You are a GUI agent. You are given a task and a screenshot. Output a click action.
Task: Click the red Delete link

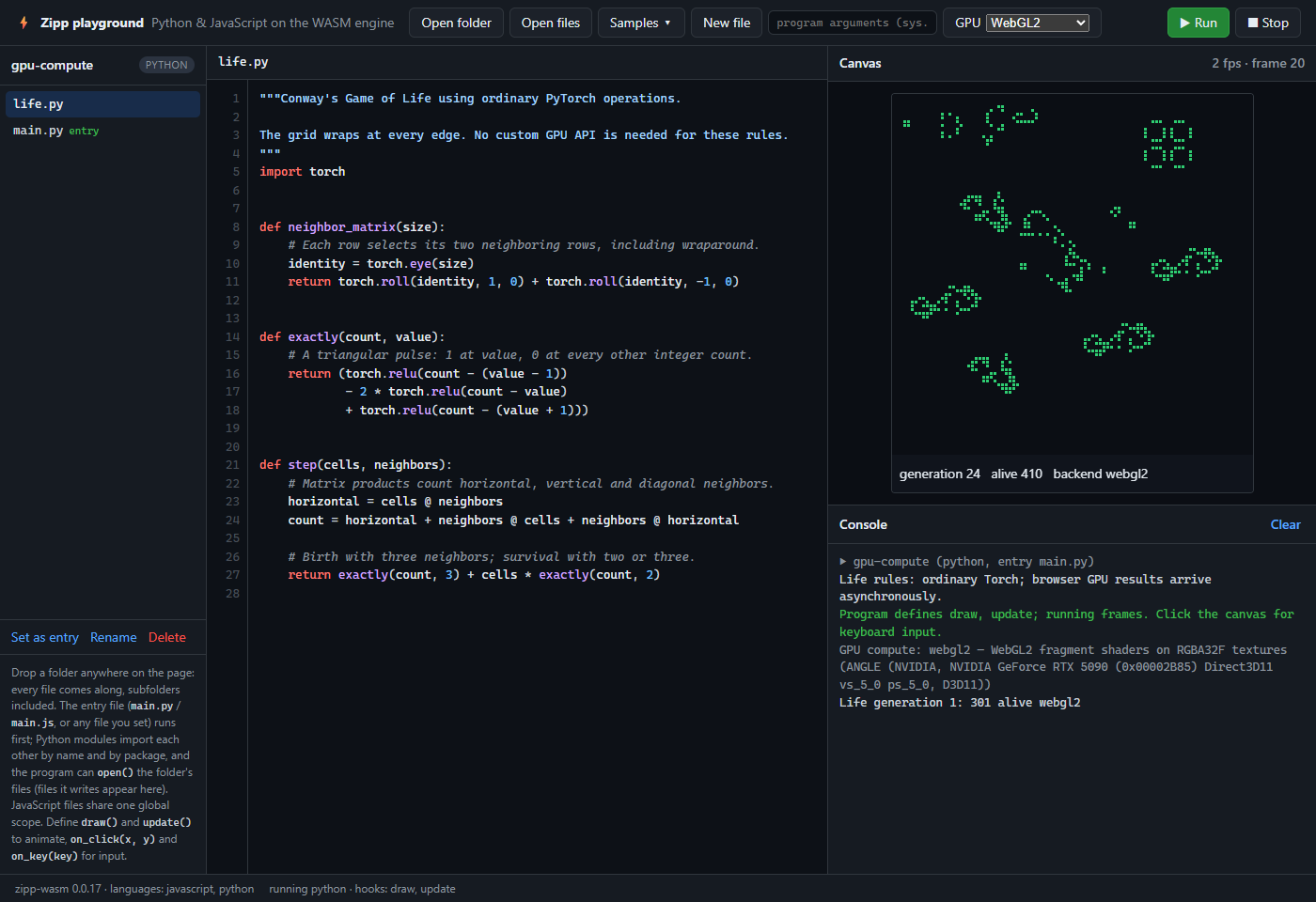coord(167,637)
